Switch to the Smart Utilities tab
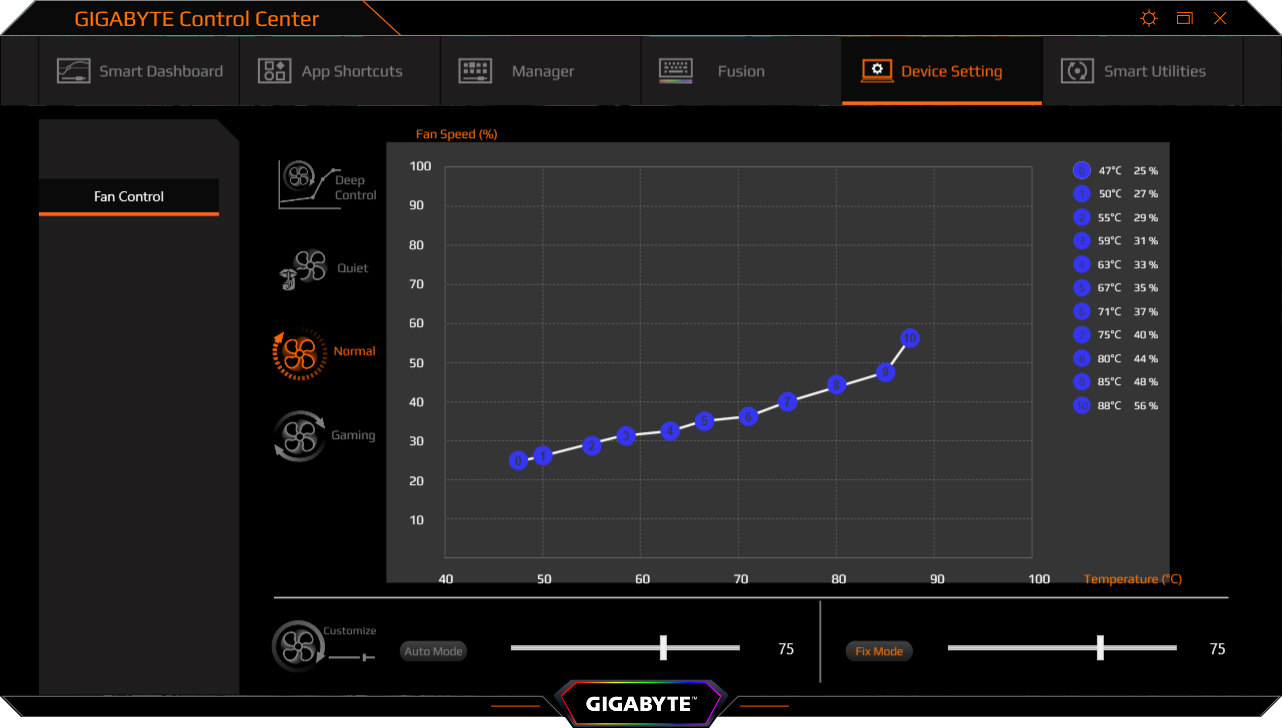This screenshot has height=728, width=1282. pos(1142,71)
